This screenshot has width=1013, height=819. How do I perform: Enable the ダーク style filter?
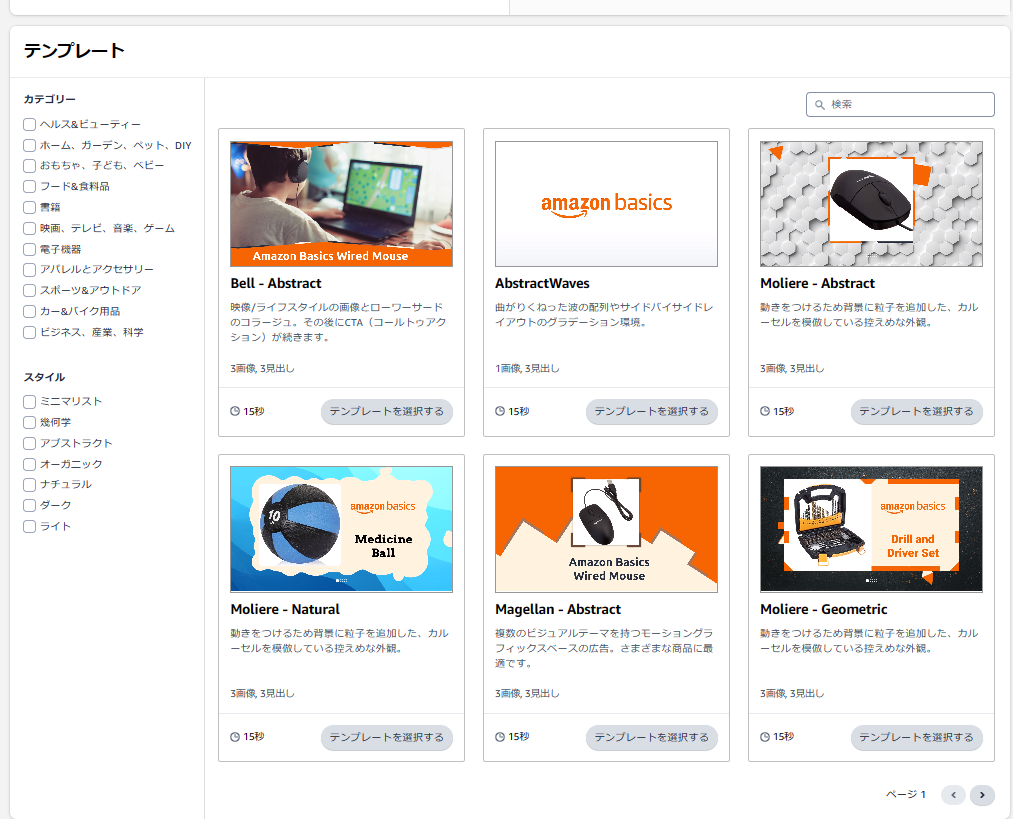pyautogui.click(x=29, y=505)
